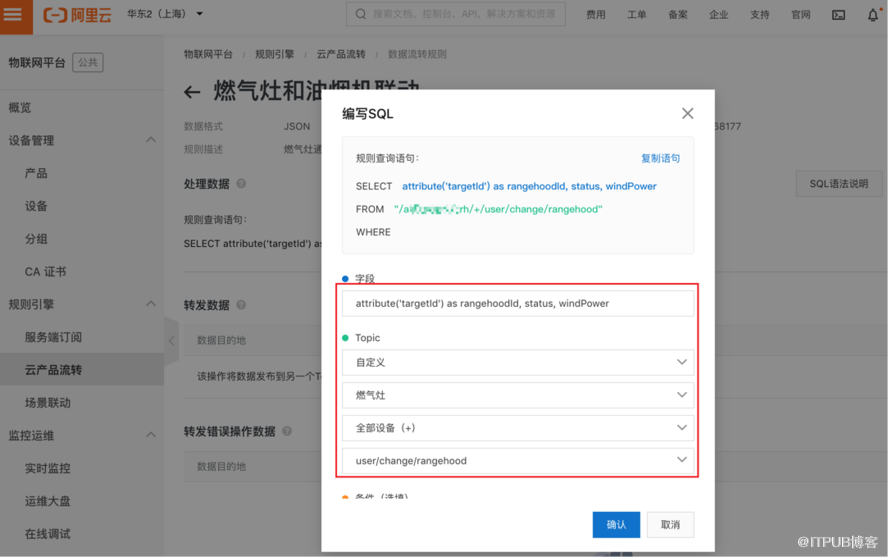Click the 确认 button
The height and width of the screenshot is (557, 888).
(x=616, y=525)
